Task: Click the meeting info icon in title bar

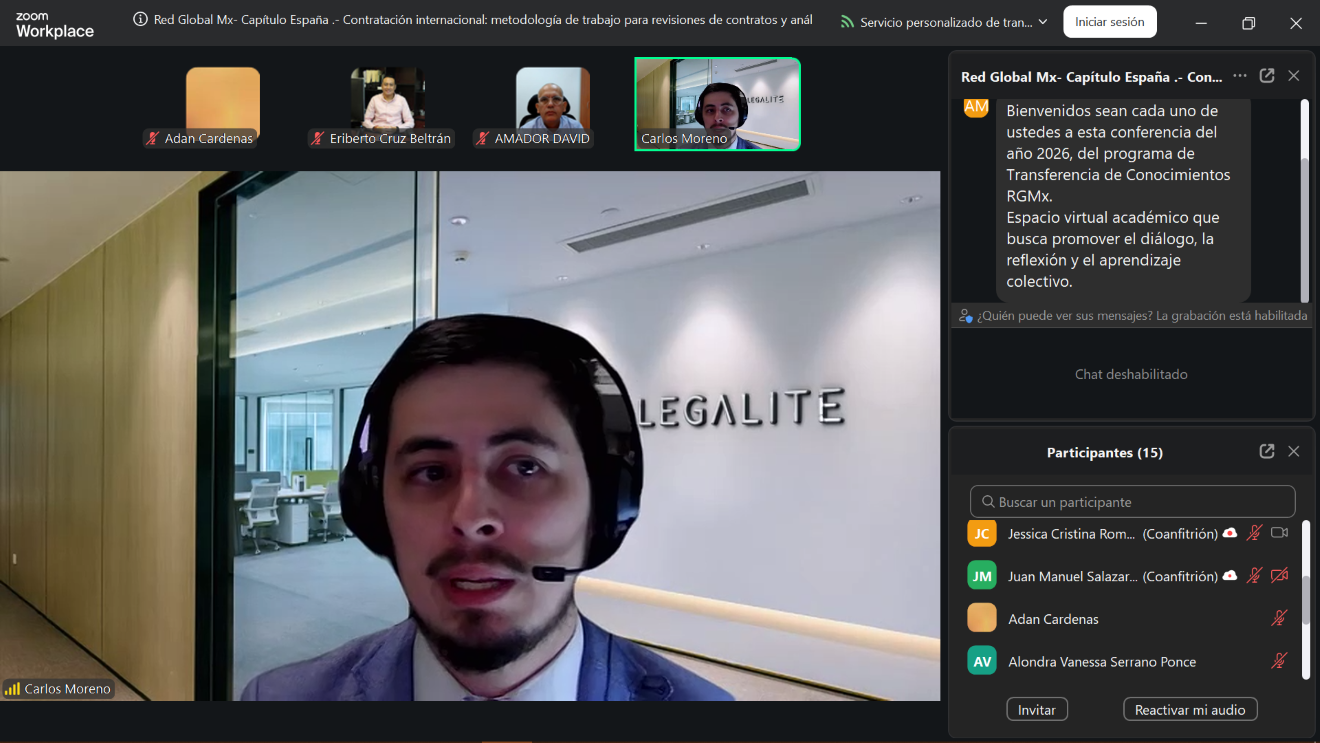Action: click(141, 20)
